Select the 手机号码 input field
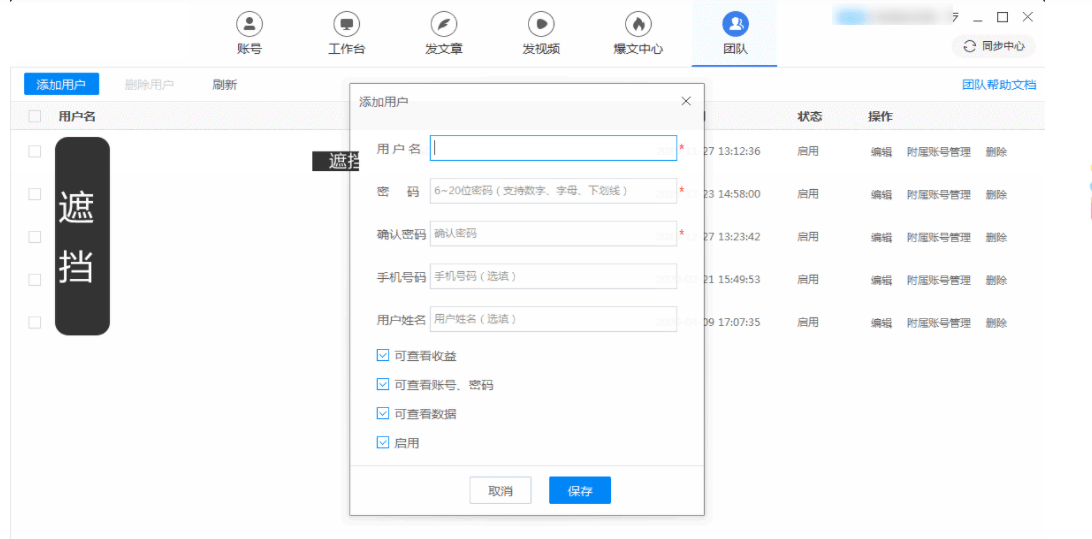Screen dimensions: 1092x539 [x=553, y=276]
